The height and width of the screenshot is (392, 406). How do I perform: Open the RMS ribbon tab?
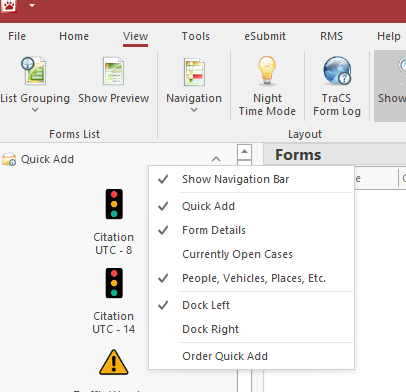point(331,36)
